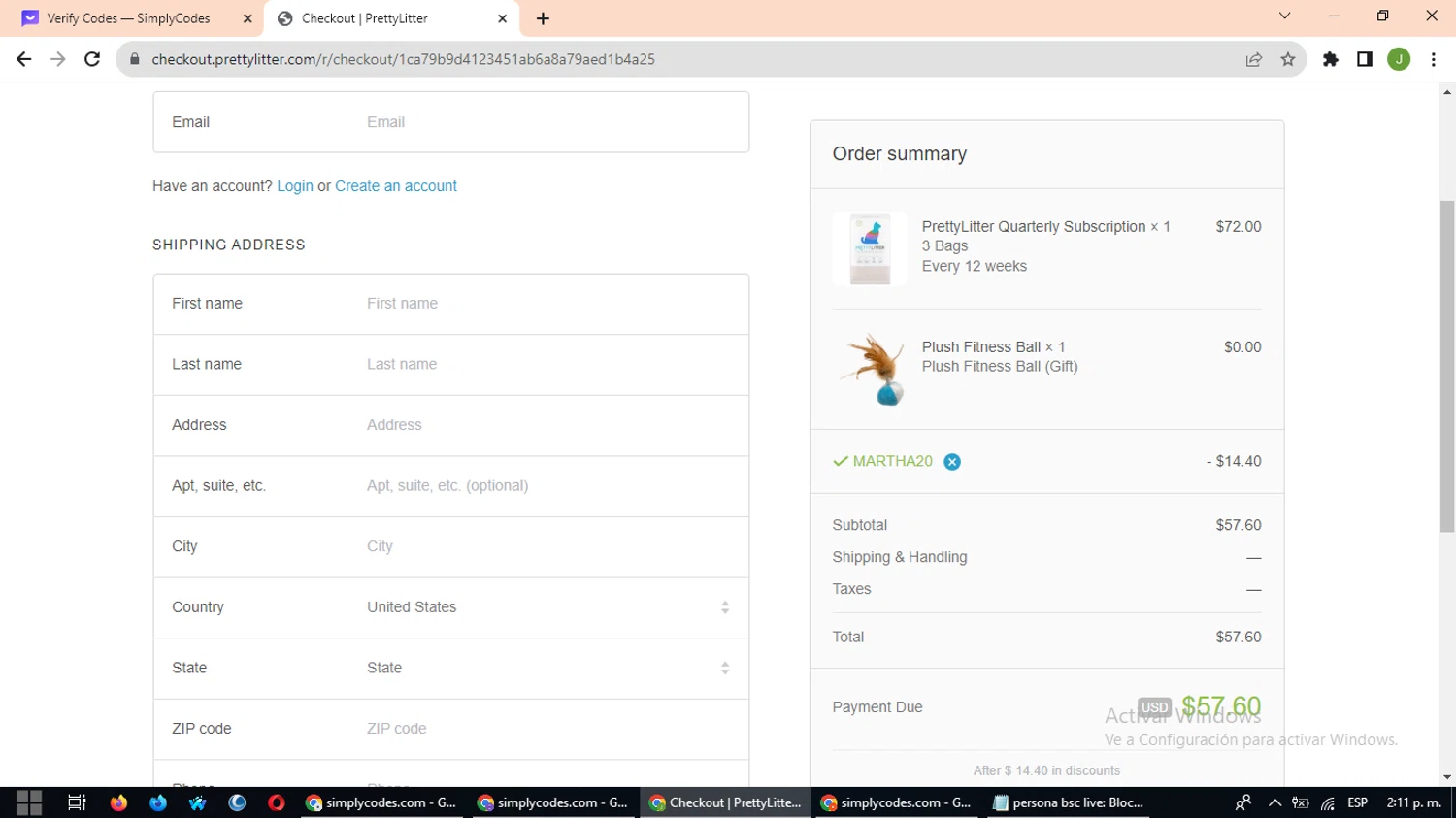Click the Create an account link

[x=396, y=186]
